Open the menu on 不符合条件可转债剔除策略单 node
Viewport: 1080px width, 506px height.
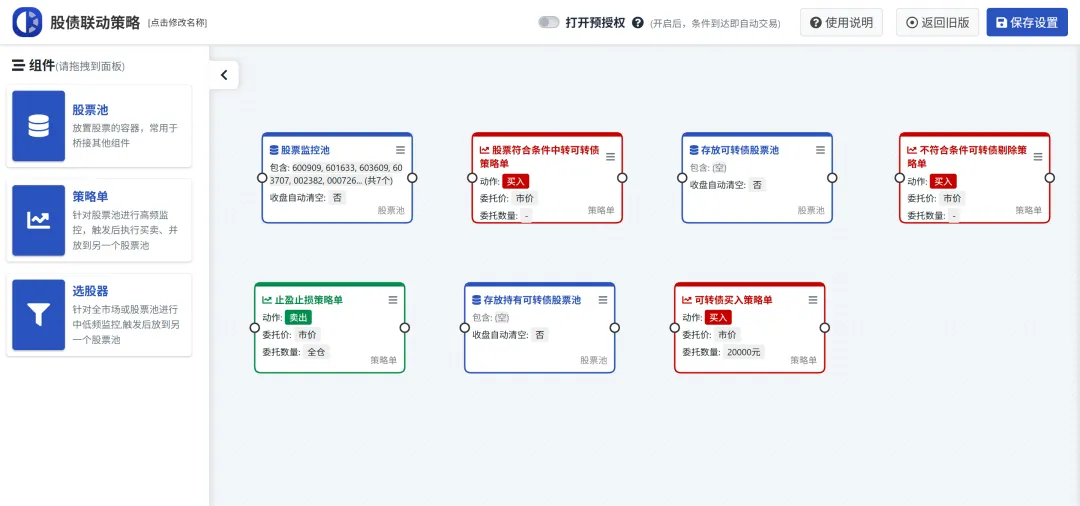click(1038, 156)
